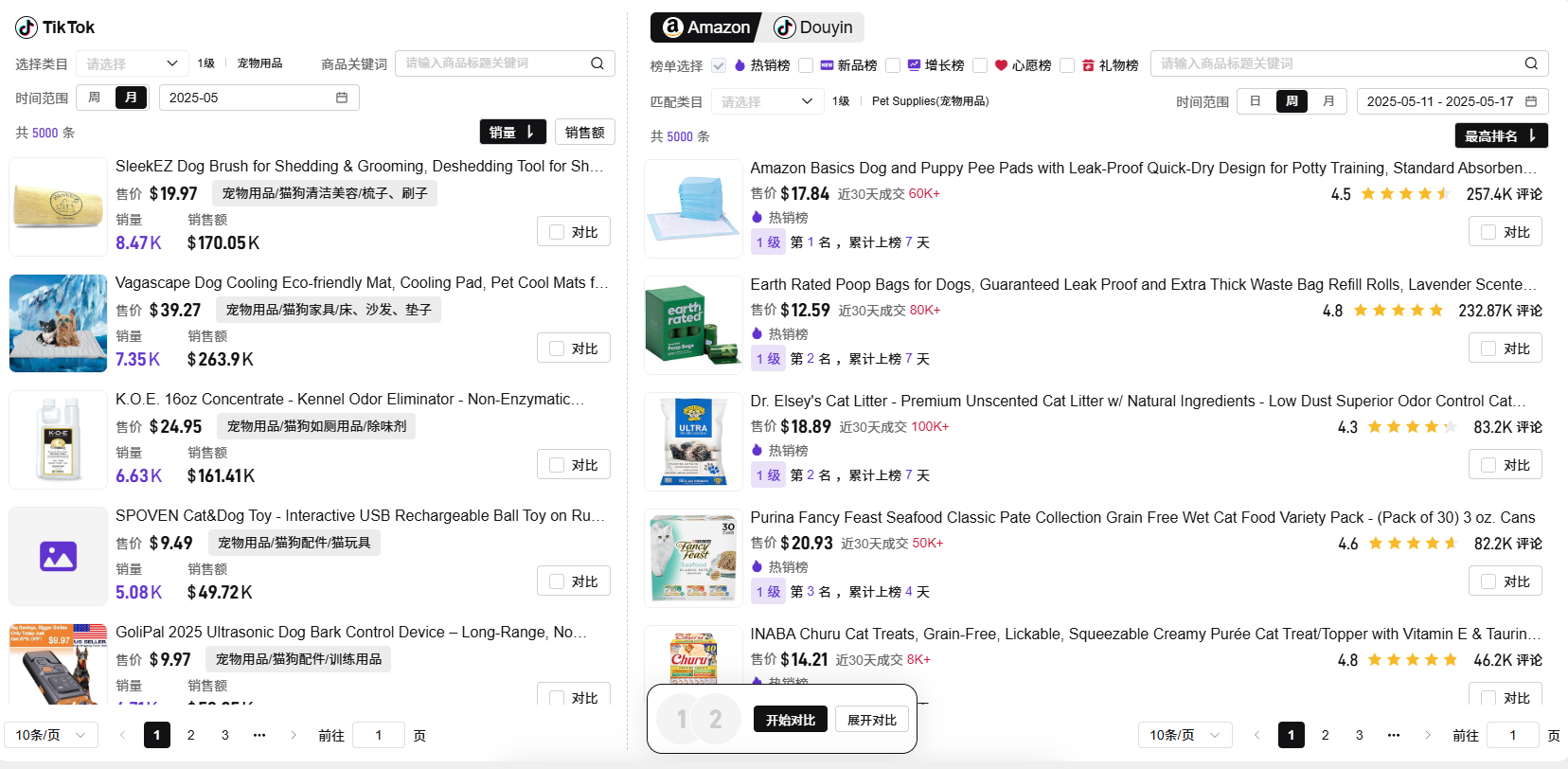Viewport: 1568px width, 769px height.
Task: Open the TikTok 10条/页 page size dropdown
Action: 51,735
